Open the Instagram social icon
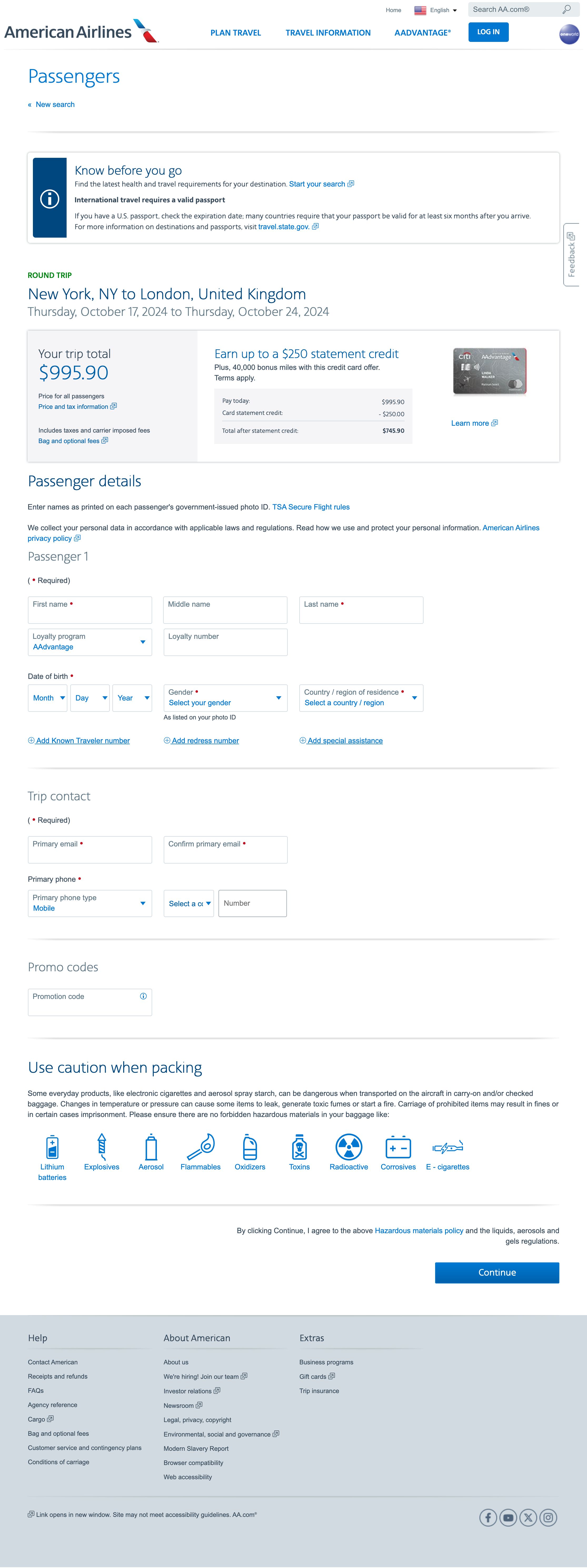 548,1517
